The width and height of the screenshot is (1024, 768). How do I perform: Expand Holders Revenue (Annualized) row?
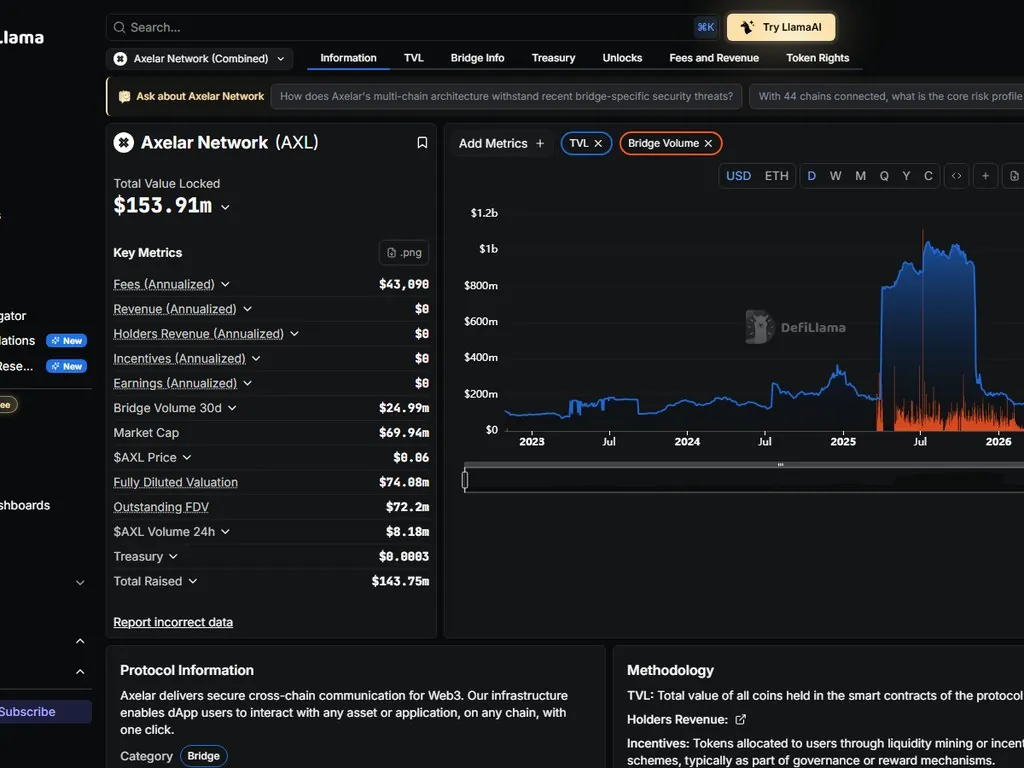coord(295,334)
